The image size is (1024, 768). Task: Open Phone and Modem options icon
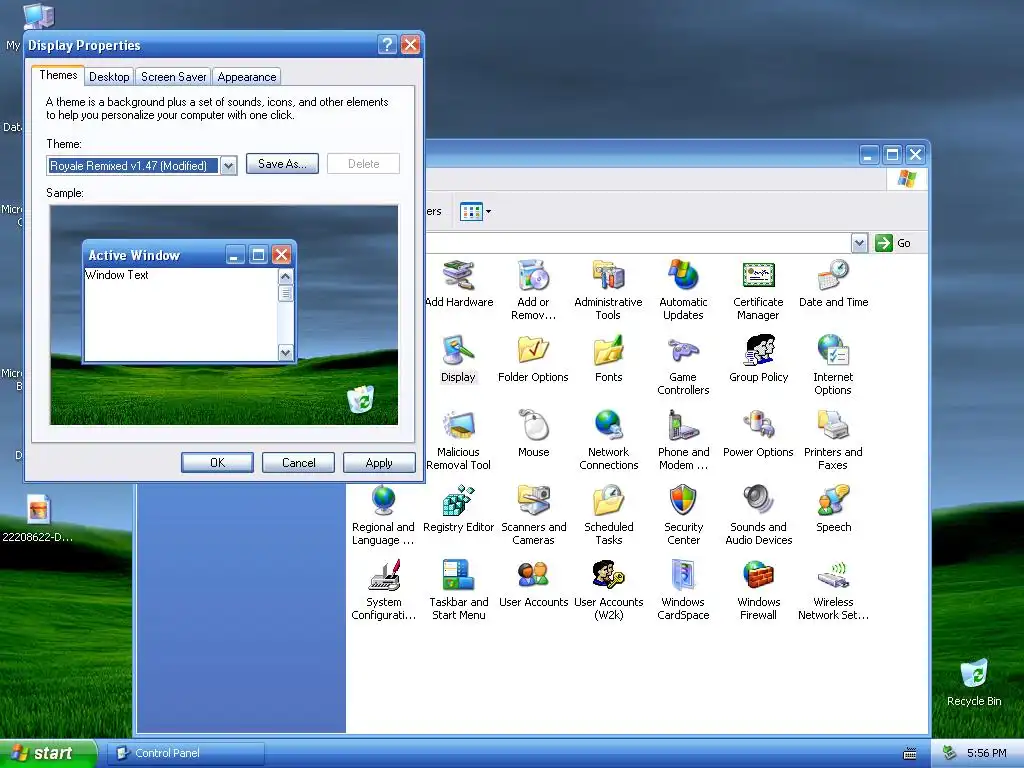tap(683, 440)
